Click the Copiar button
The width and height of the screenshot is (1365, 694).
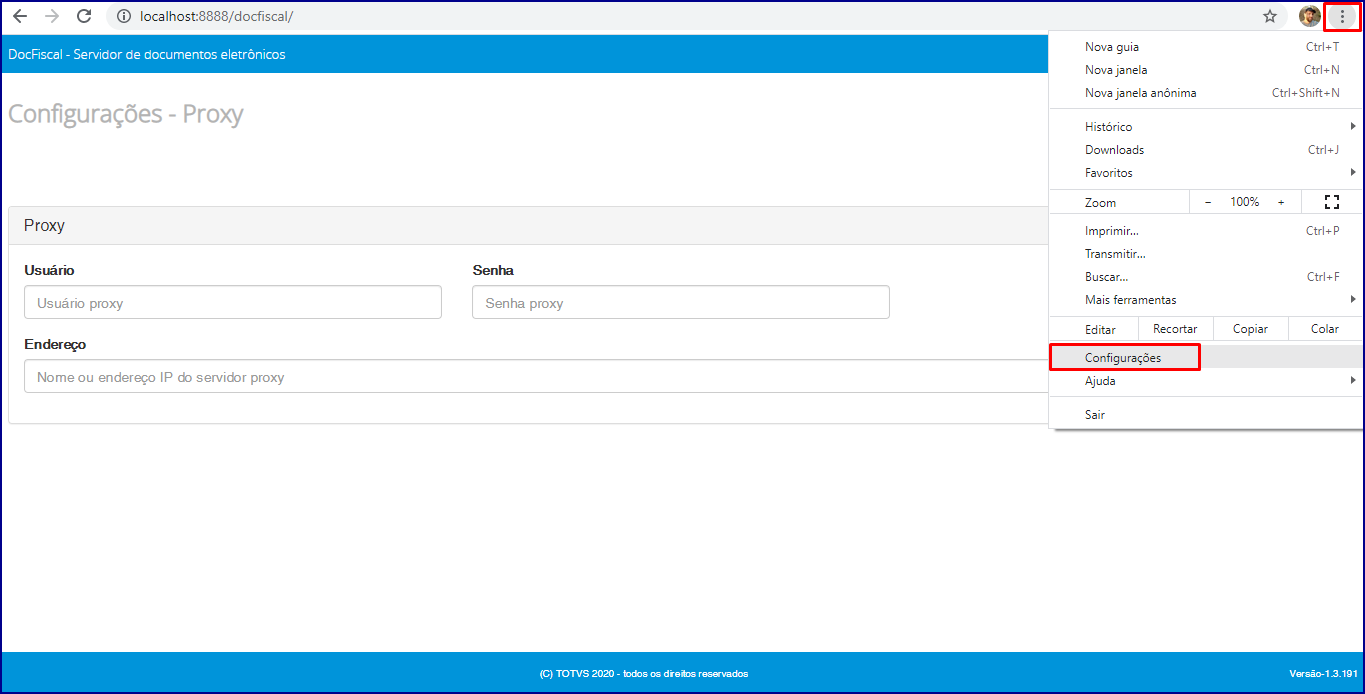1250,329
